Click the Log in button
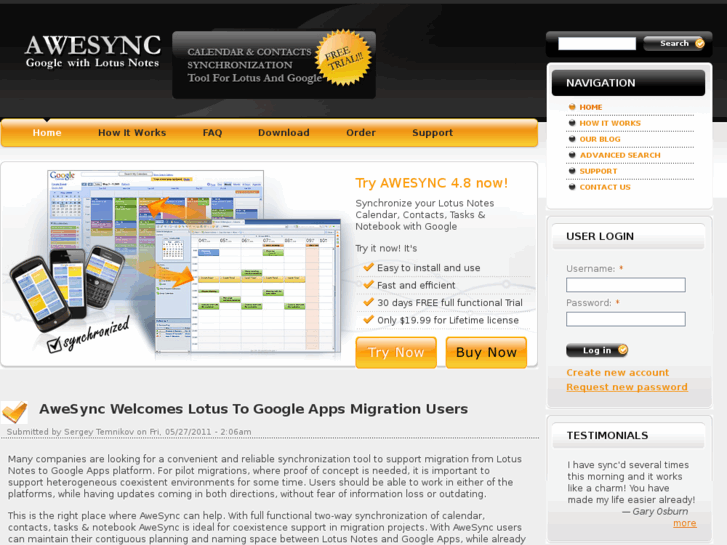Screen dimensions: 727x545 click(x=597, y=350)
